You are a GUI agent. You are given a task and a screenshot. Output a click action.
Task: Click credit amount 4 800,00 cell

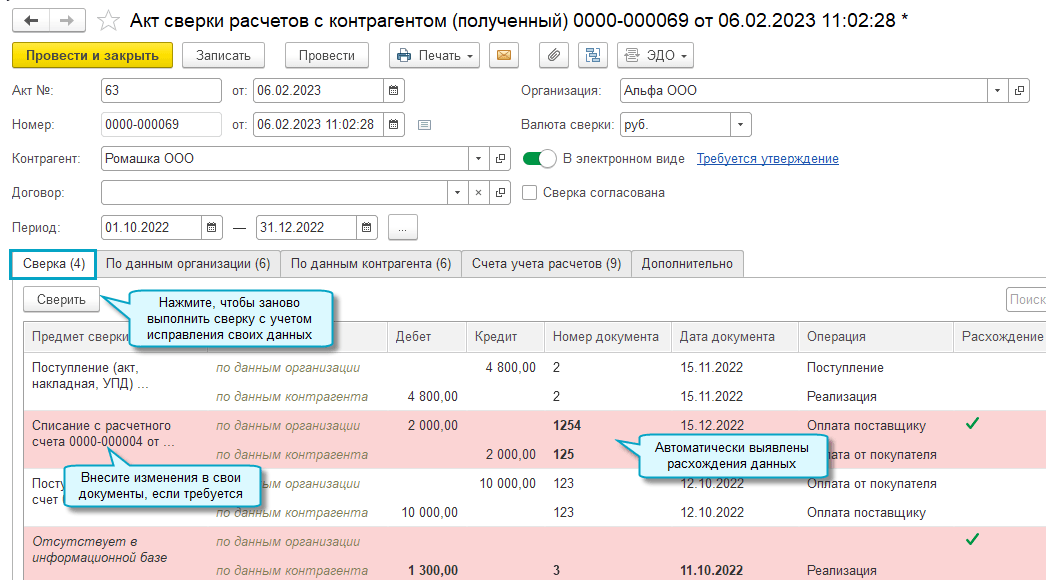[510, 368]
